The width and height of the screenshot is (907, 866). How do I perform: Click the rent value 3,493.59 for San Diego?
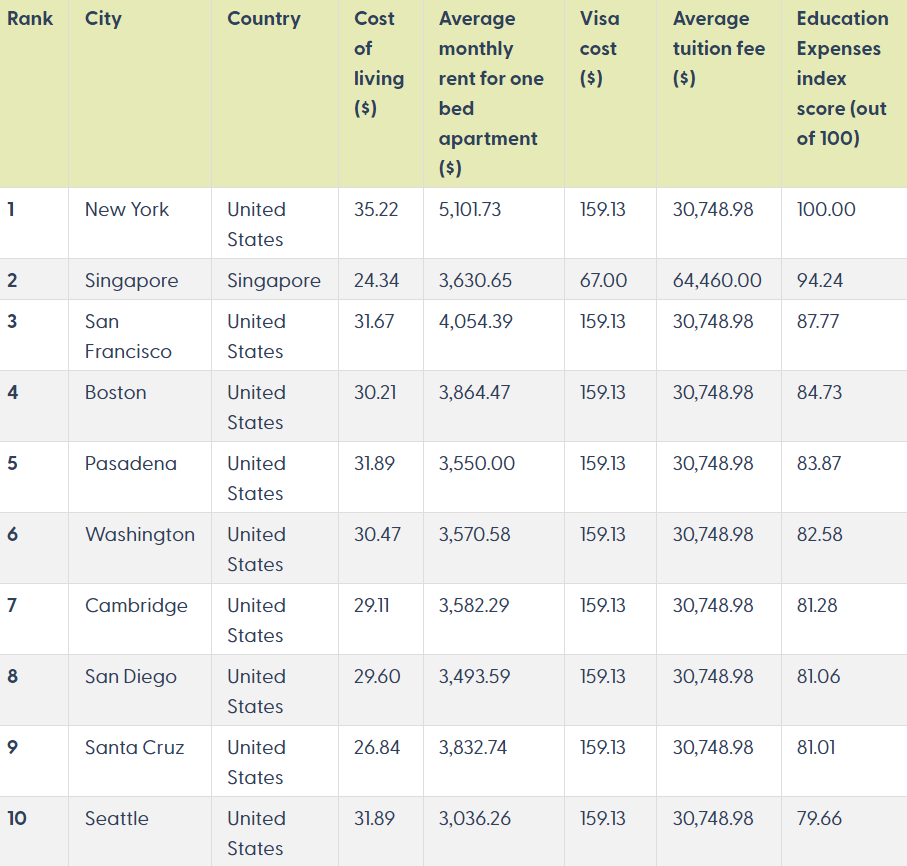[x=474, y=677]
